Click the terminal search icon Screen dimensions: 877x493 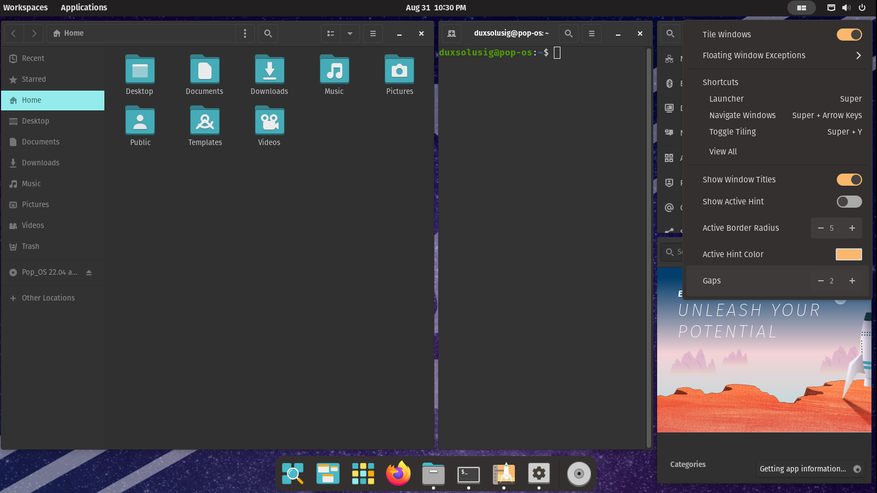(568, 33)
